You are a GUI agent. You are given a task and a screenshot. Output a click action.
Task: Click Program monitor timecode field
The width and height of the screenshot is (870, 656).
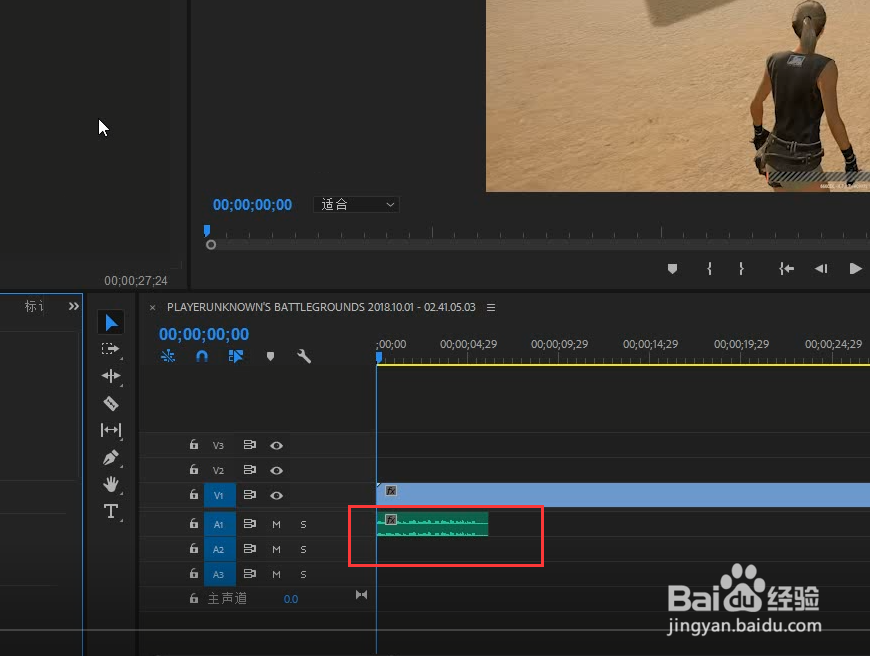(x=252, y=205)
